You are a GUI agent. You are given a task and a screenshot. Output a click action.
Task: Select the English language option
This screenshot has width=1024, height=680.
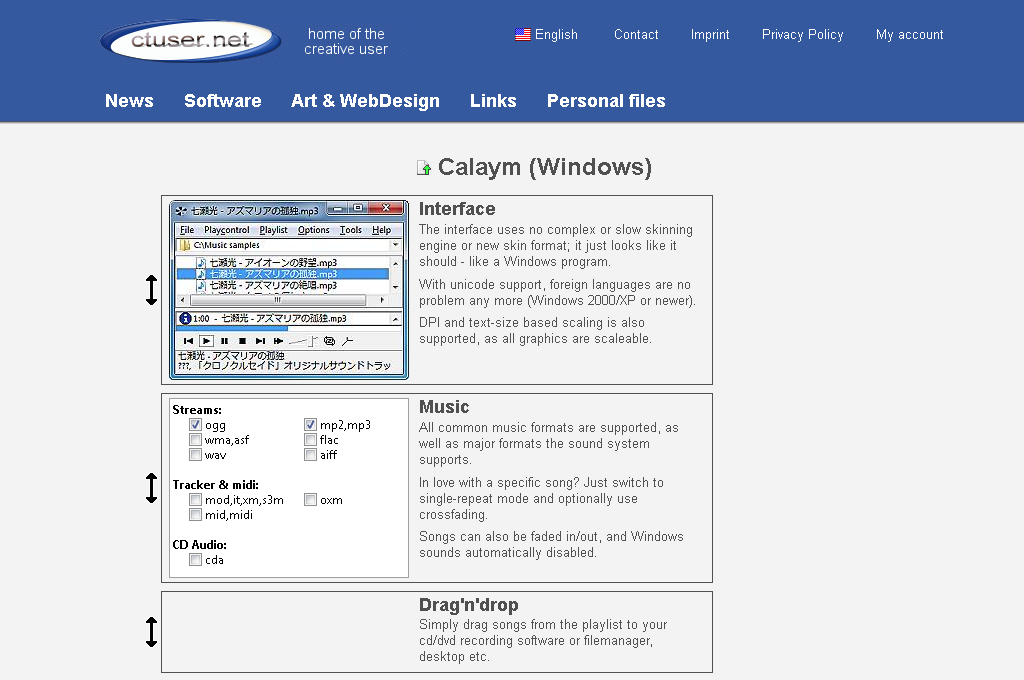(546, 34)
